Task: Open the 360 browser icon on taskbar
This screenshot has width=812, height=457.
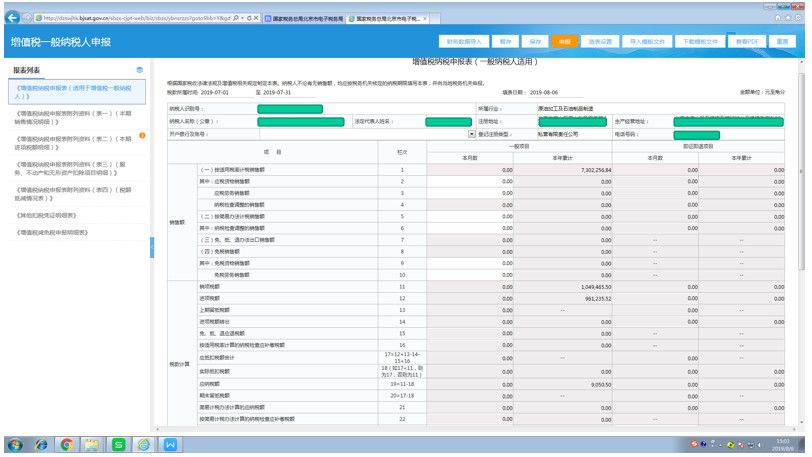Action: (x=144, y=445)
